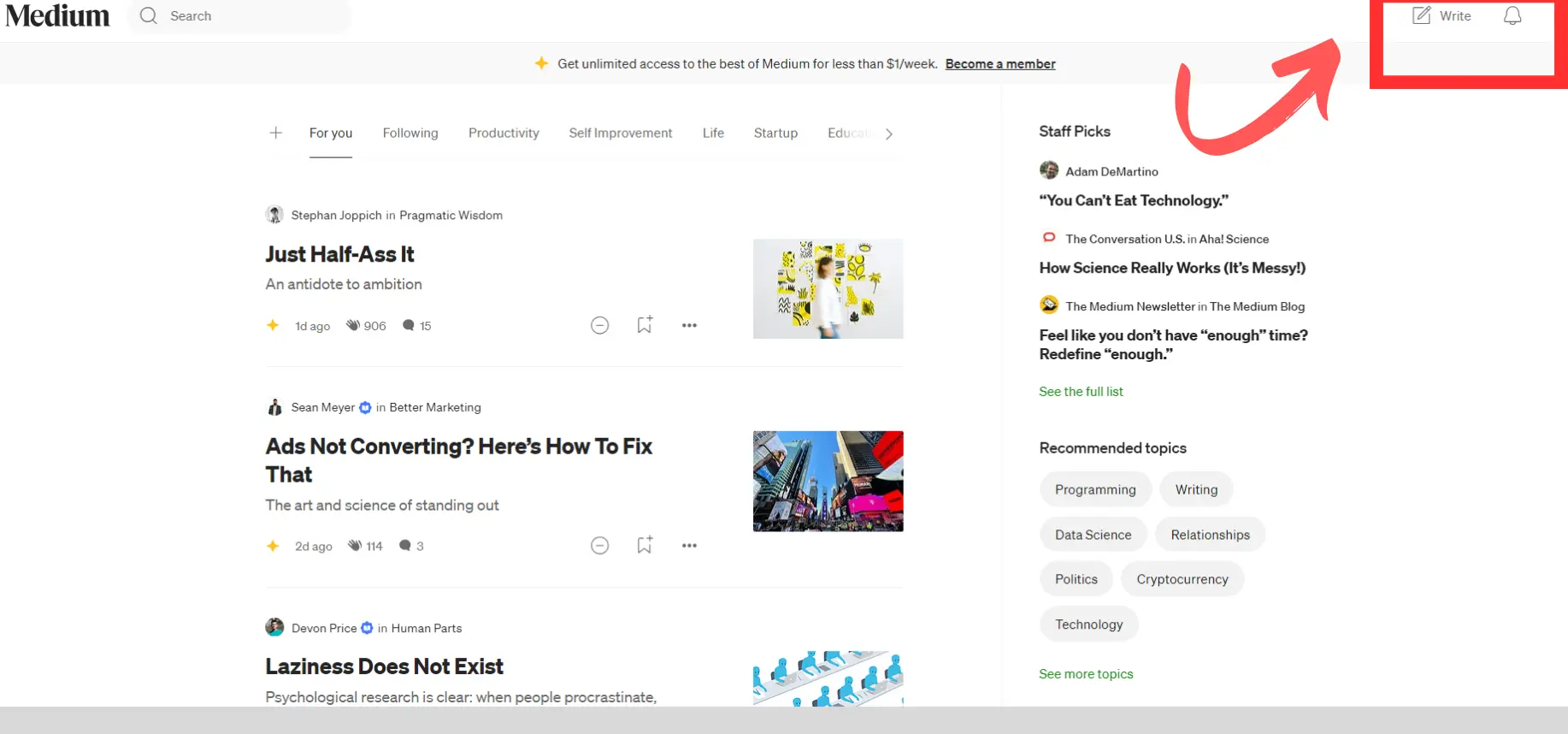Viewport: 1568px width, 734px height.
Task: Open the Become a member link
Action: 1000,64
